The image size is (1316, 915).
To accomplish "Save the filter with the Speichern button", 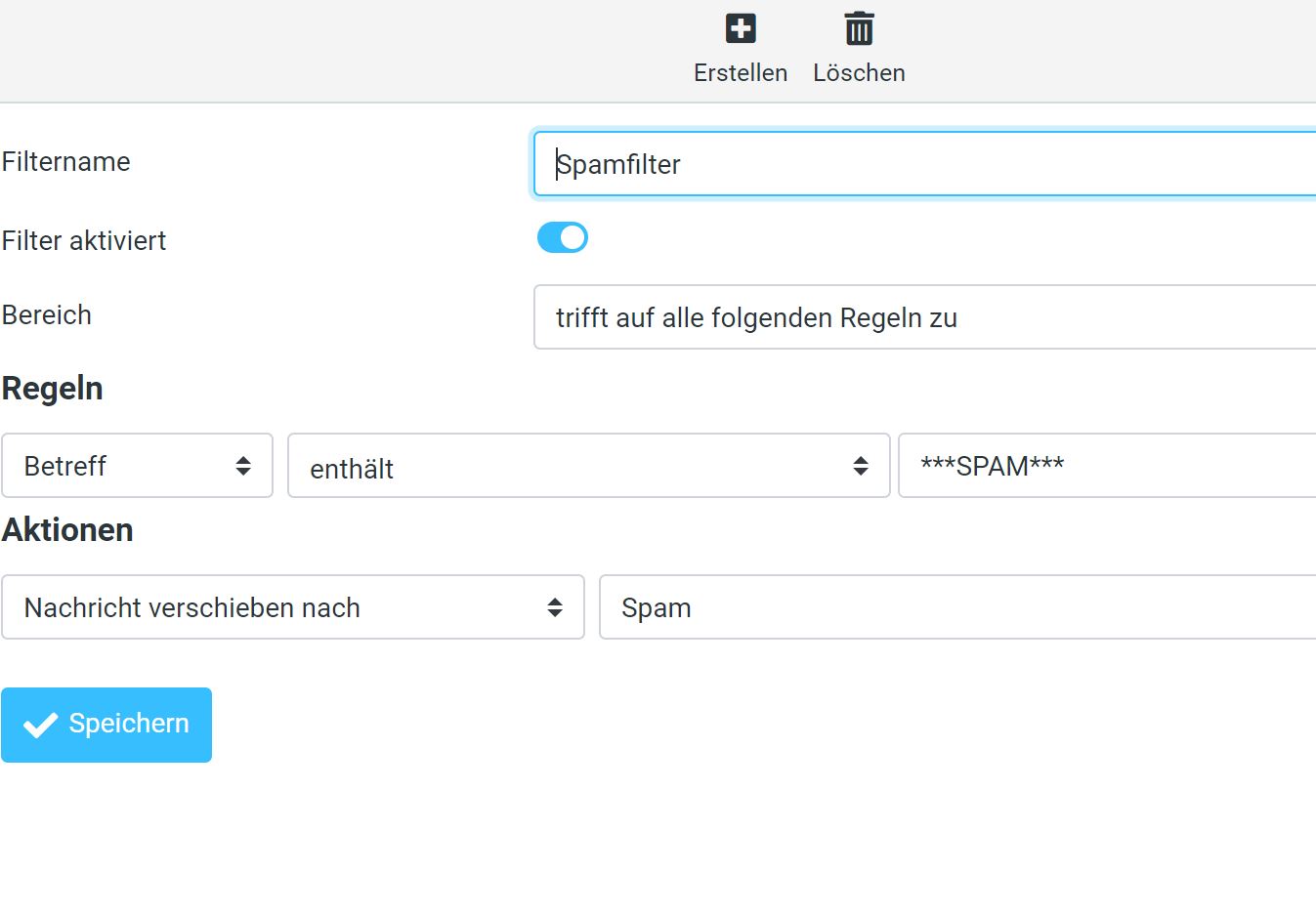I will point(106,725).
